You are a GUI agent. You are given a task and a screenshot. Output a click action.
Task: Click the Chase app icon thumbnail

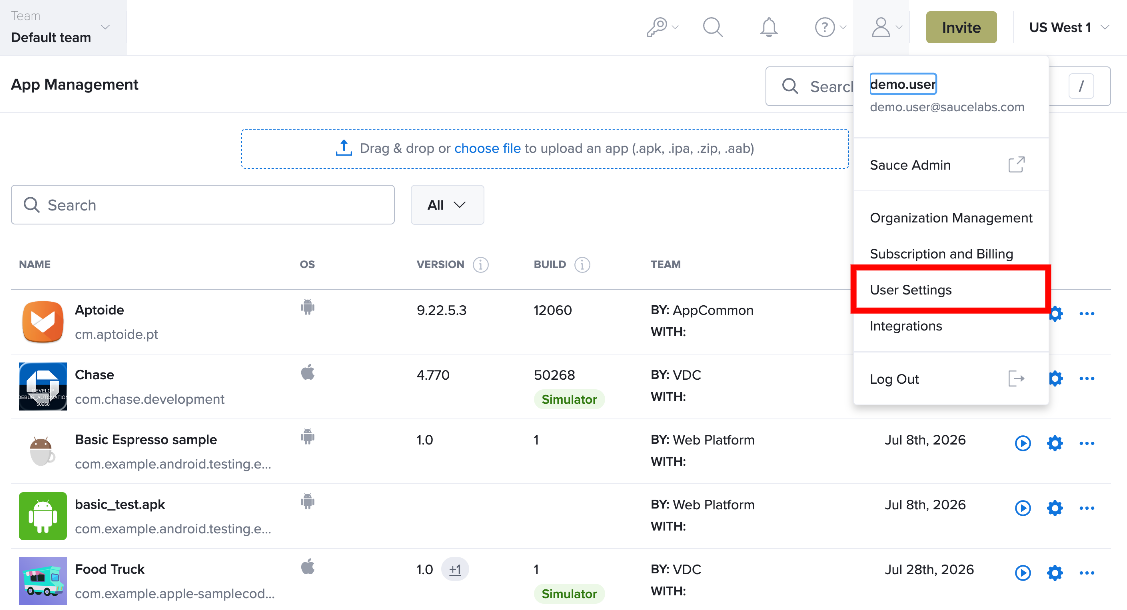pyautogui.click(x=42, y=387)
